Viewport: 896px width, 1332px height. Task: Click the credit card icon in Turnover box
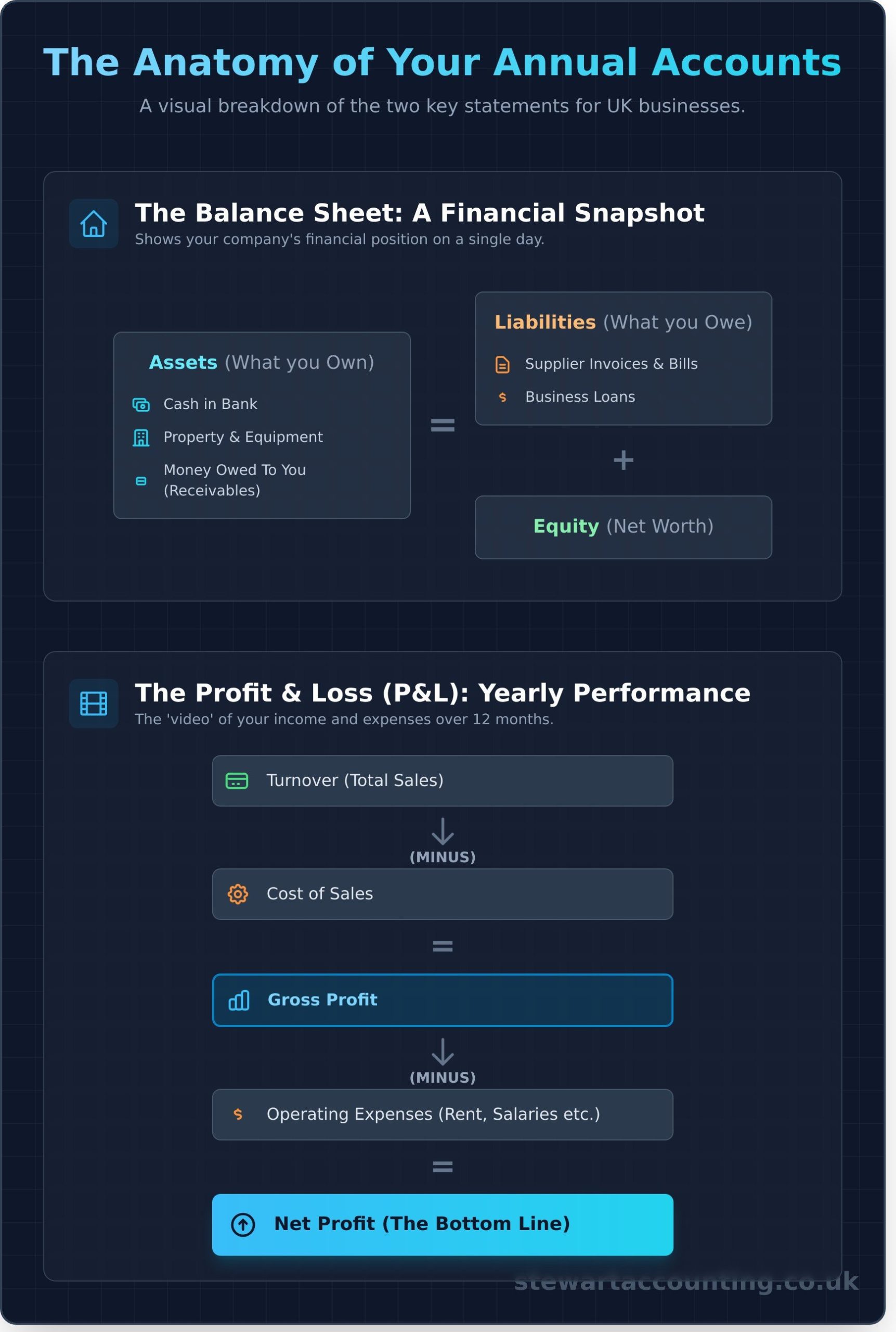point(237,781)
